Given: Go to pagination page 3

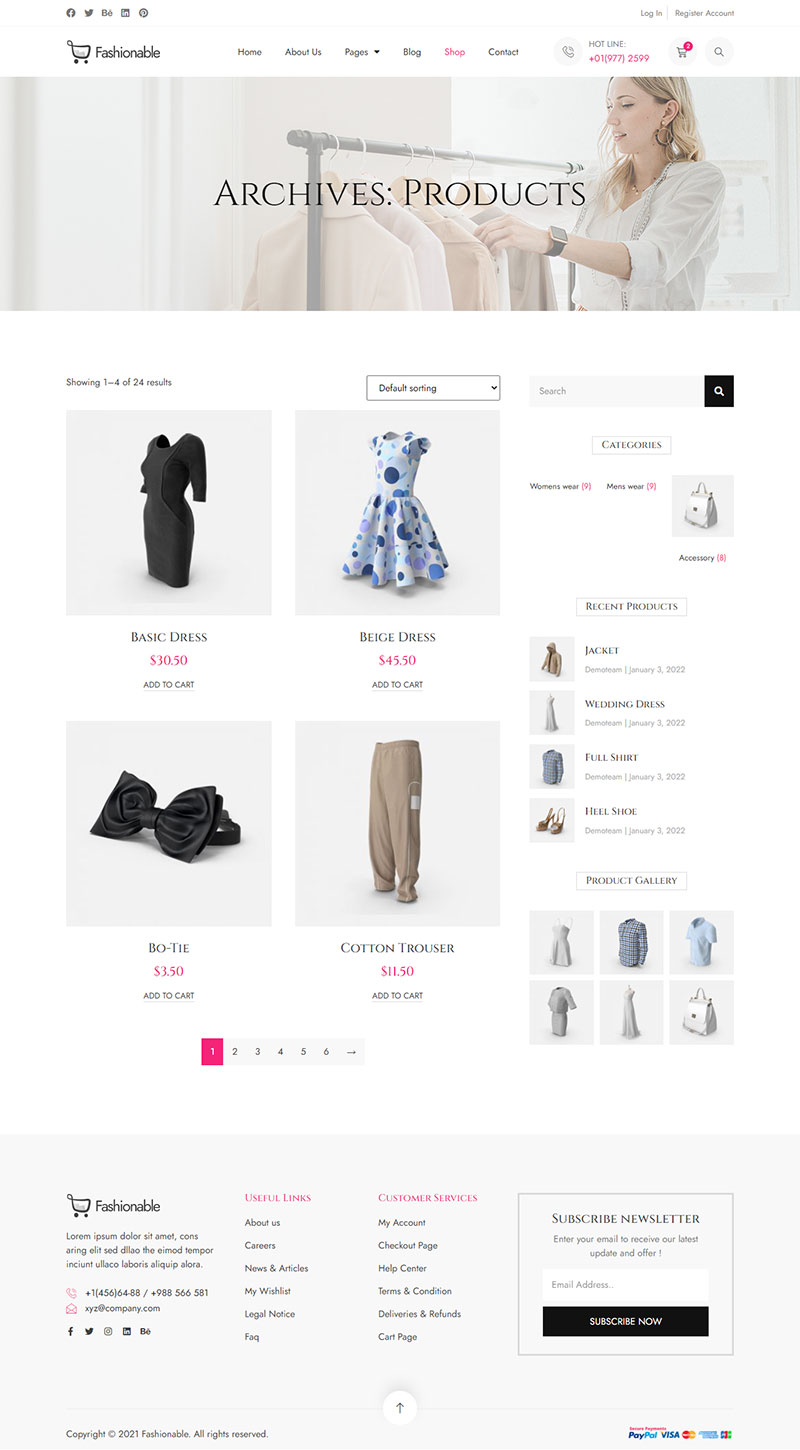Looking at the screenshot, I should 258,1052.
